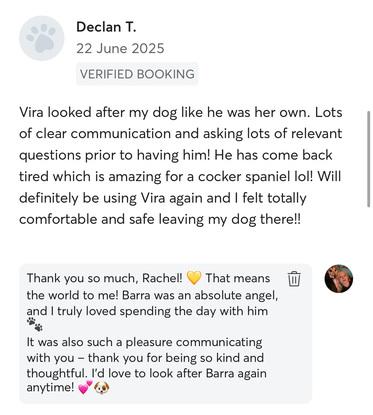Click the VERIFIED BOOKING badge
373x415 pixels.
pyautogui.click(x=137, y=74)
